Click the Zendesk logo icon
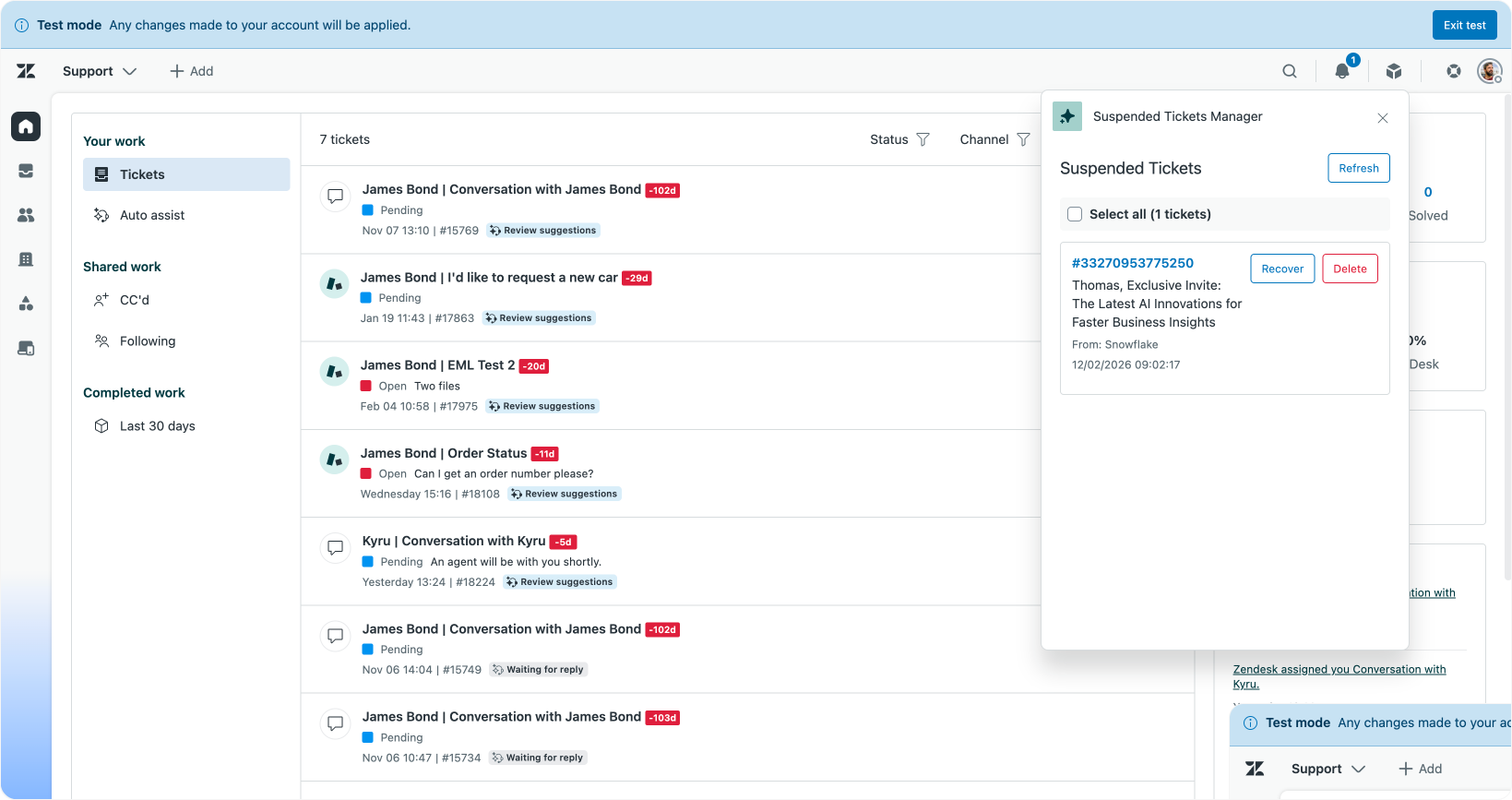The image size is (1512, 800). pos(26,71)
